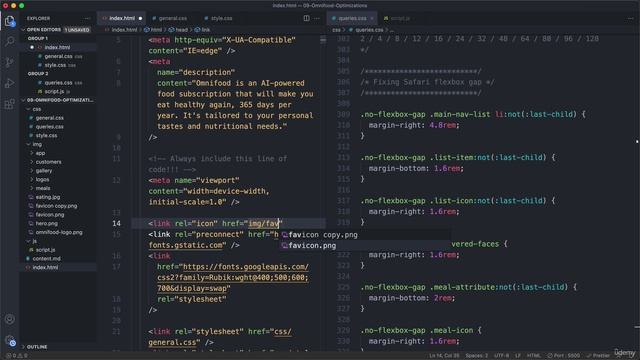
Task: Click the errors and warnings status icon
Action: 17,356
